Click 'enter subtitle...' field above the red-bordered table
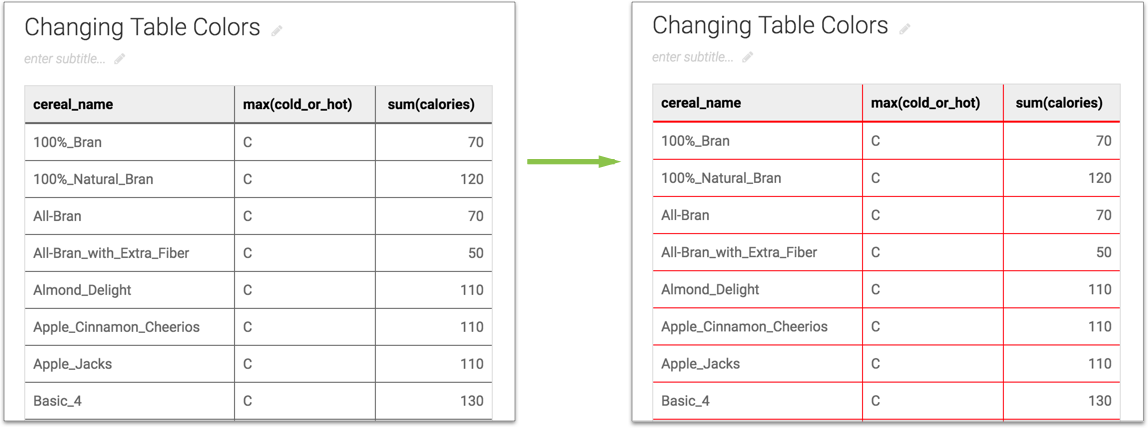This screenshot has width=1148, height=428. tap(693, 57)
